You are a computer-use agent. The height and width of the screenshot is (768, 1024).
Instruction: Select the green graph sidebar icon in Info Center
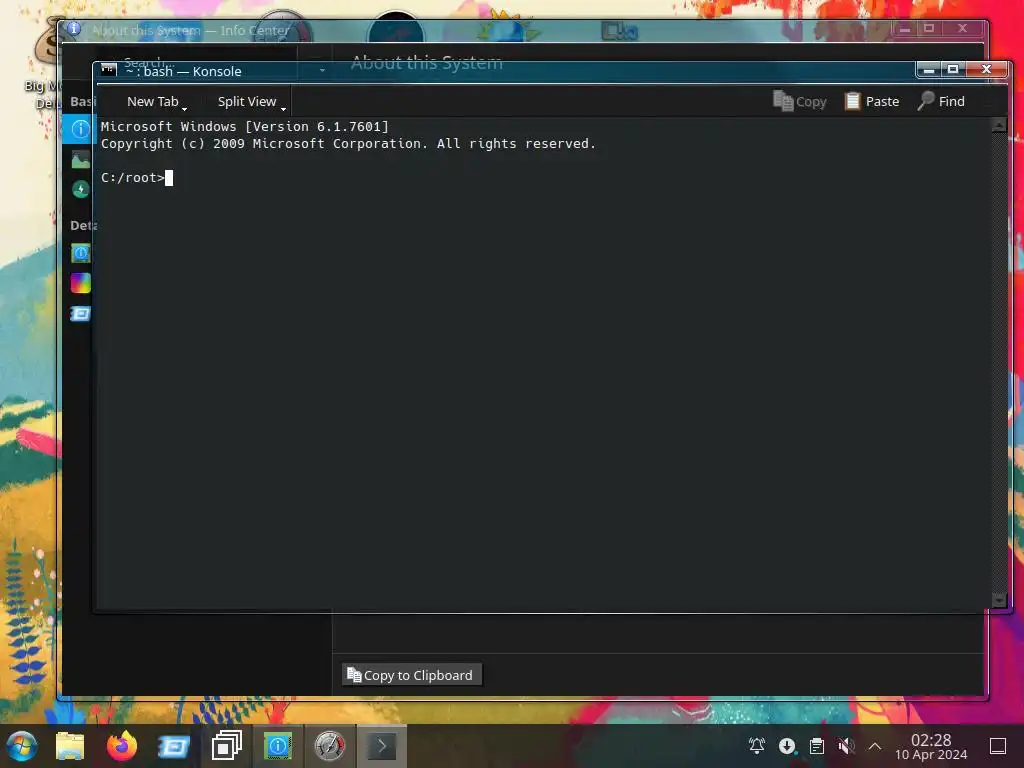80,159
